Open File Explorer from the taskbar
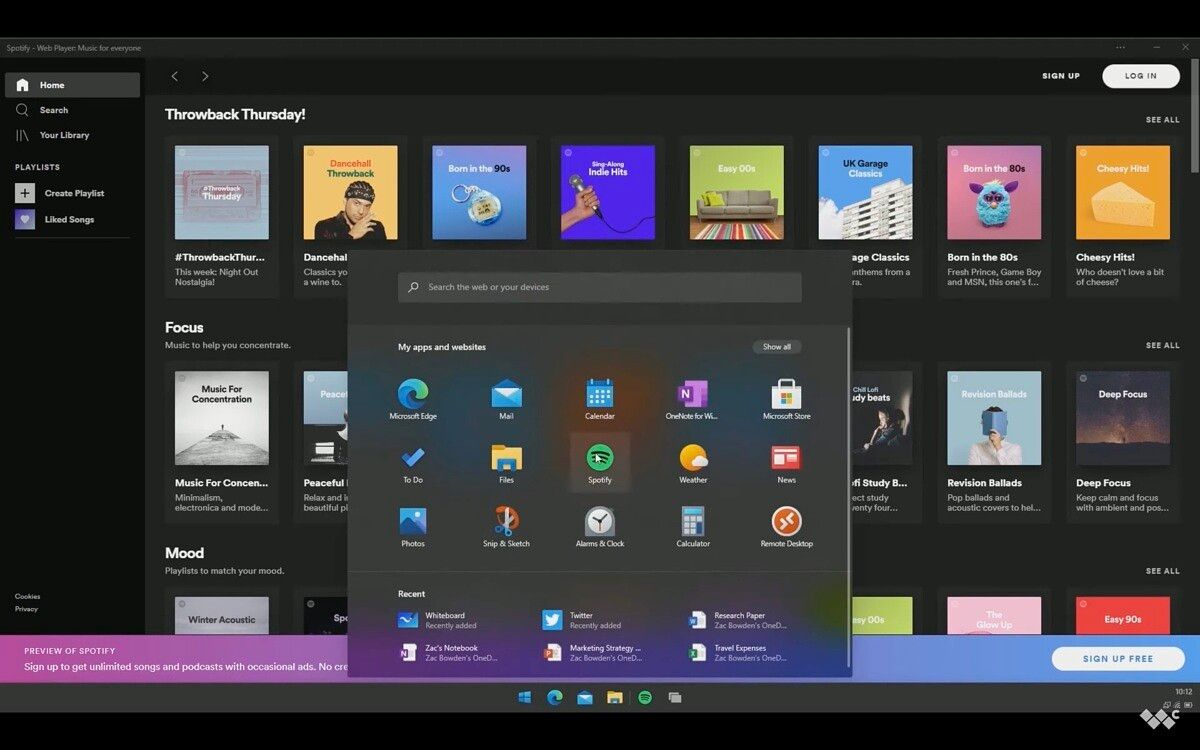The height and width of the screenshot is (750, 1200). [x=614, y=697]
